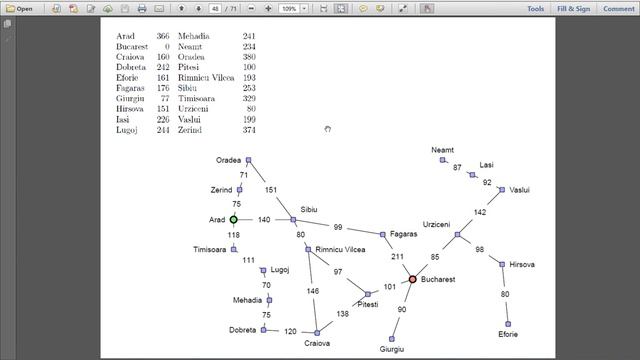640x360 pixels.
Task: Click the Eforie node square
Action: 508,324
